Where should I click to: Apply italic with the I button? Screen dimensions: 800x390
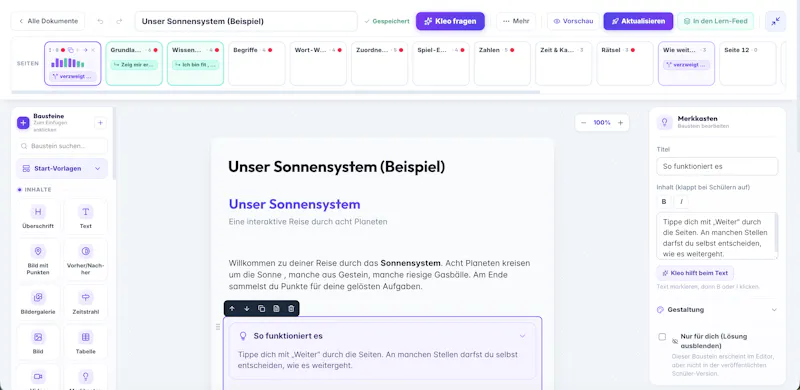tap(681, 202)
